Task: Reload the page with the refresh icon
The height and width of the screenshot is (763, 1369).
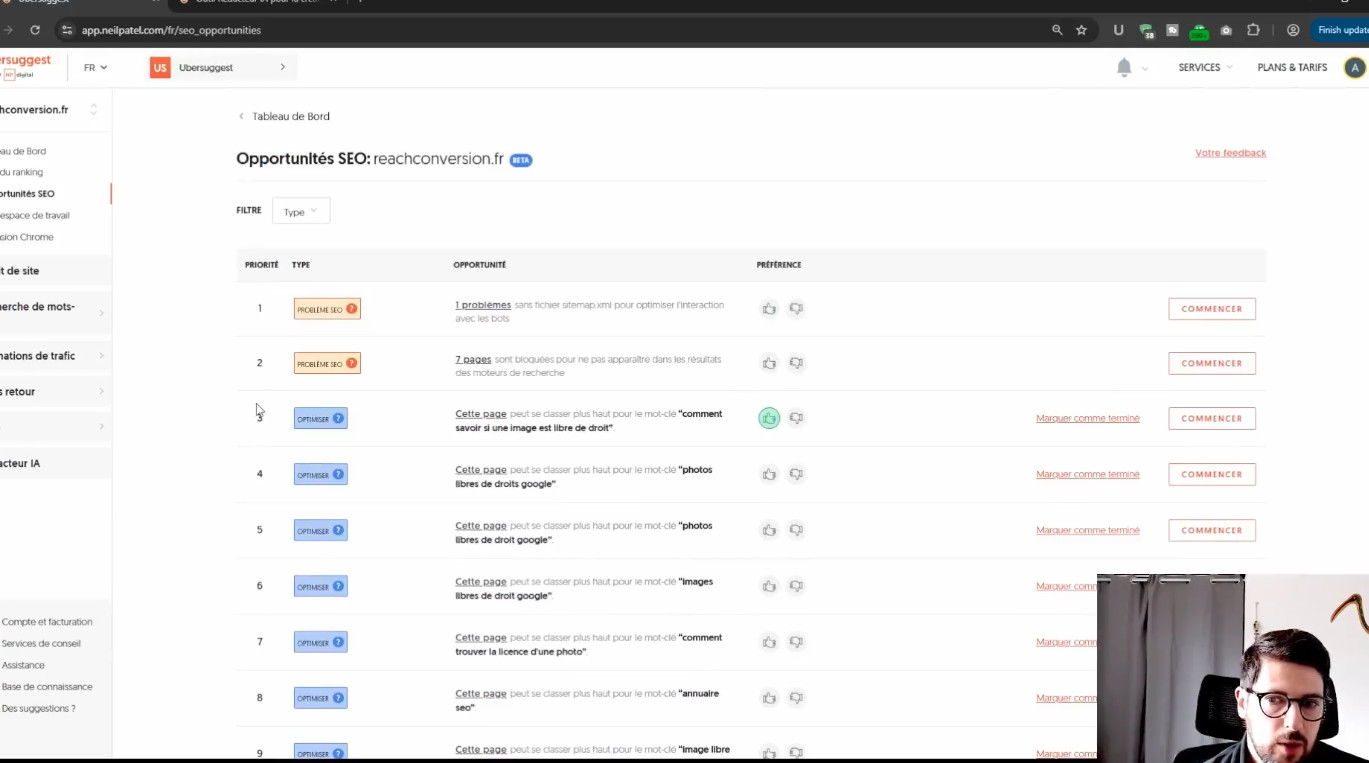Action: pos(35,30)
